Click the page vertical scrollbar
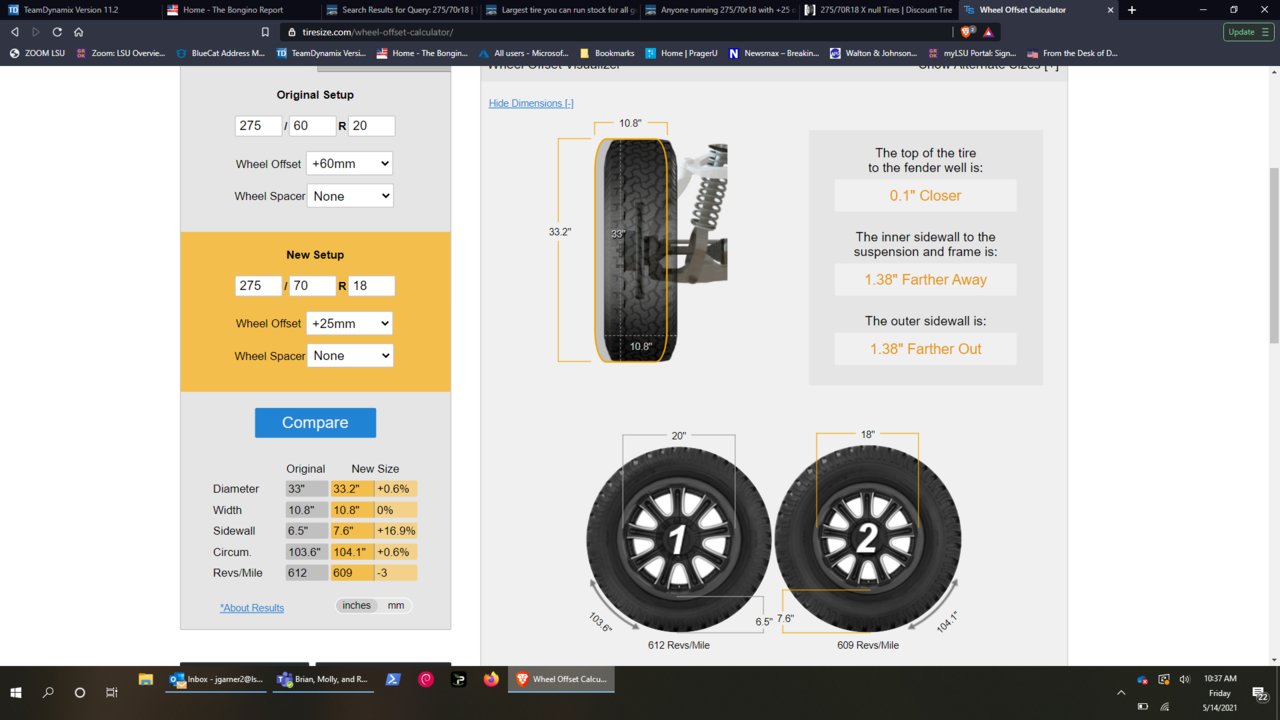Screen dimensions: 1280x720 (x=1273, y=254)
